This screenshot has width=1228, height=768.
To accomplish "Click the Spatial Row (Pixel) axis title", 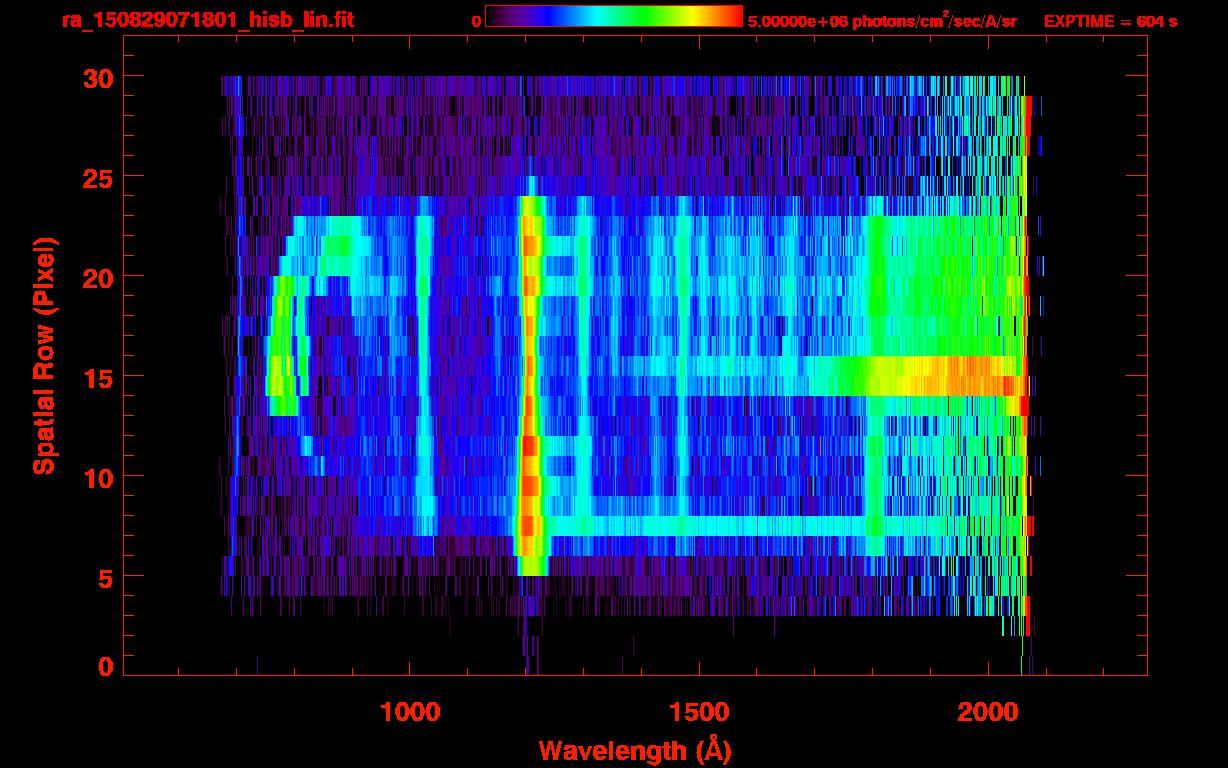I will point(44,356).
